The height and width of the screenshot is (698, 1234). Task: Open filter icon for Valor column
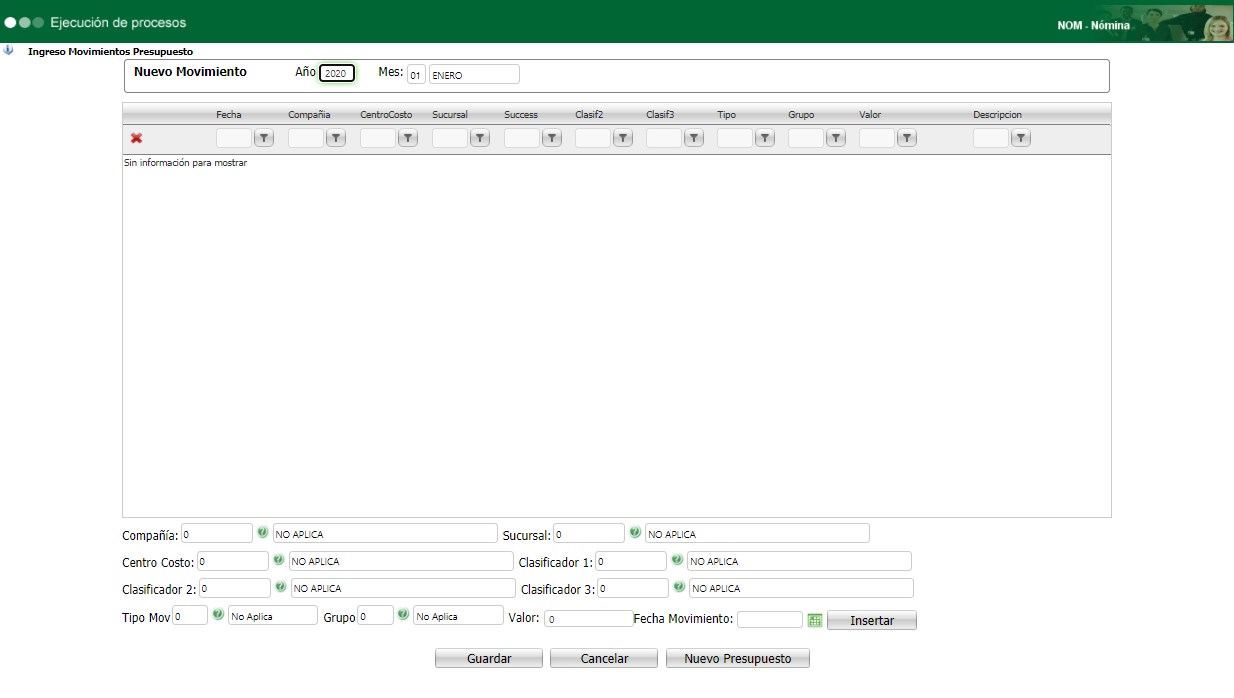[x=907, y=138]
